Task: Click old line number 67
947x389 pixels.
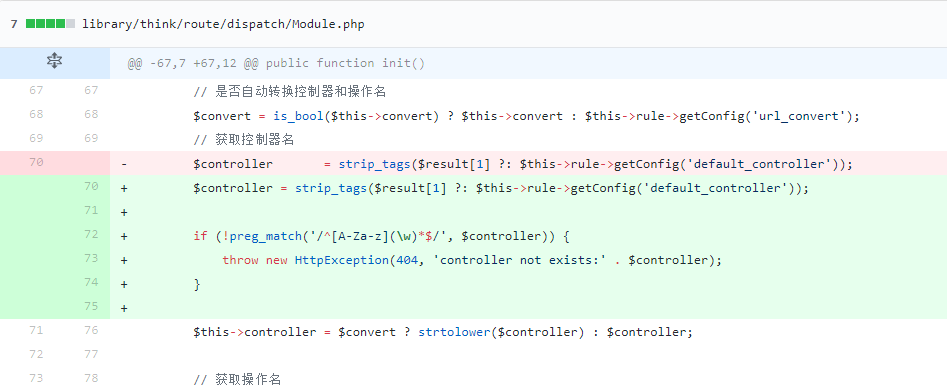Action: tap(36, 90)
